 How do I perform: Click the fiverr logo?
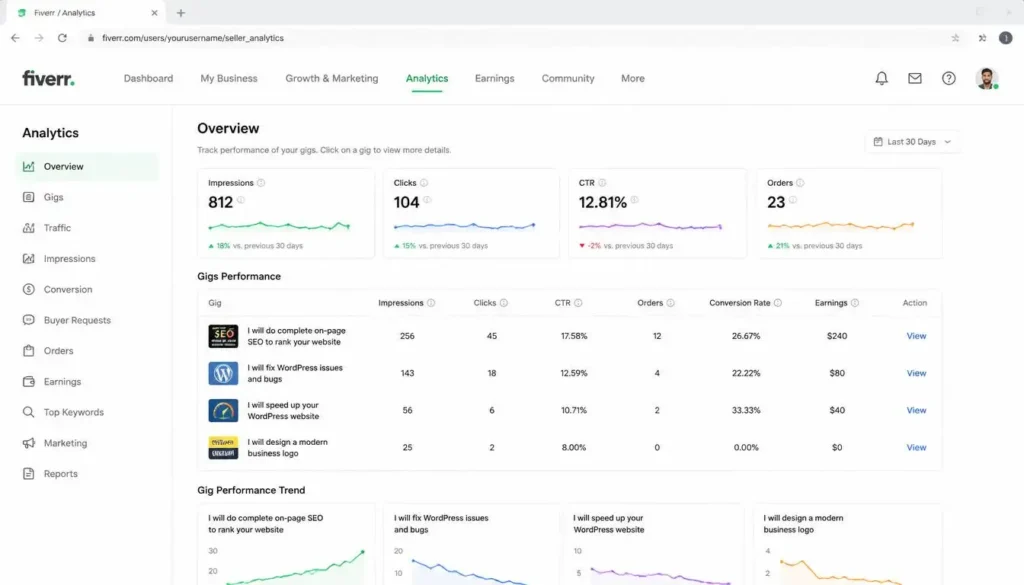[x=48, y=78]
